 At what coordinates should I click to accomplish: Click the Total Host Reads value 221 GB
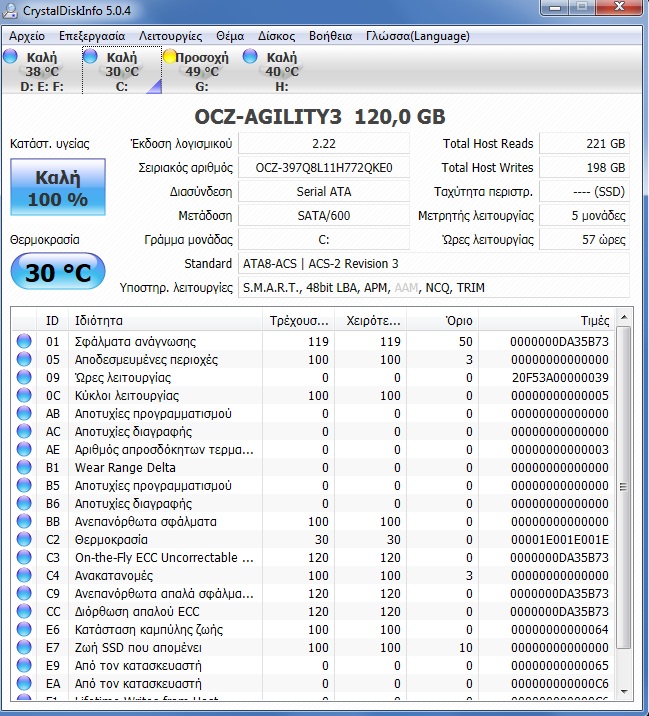click(x=585, y=144)
